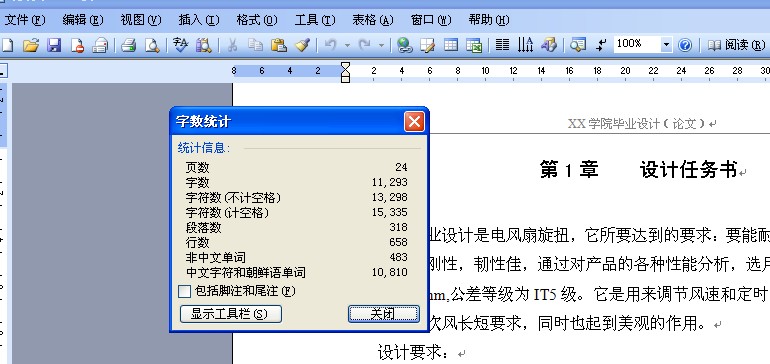Screen dimensions: 770x364
Task: Click the 字数 value 11,293
Action: pos(389,183)
